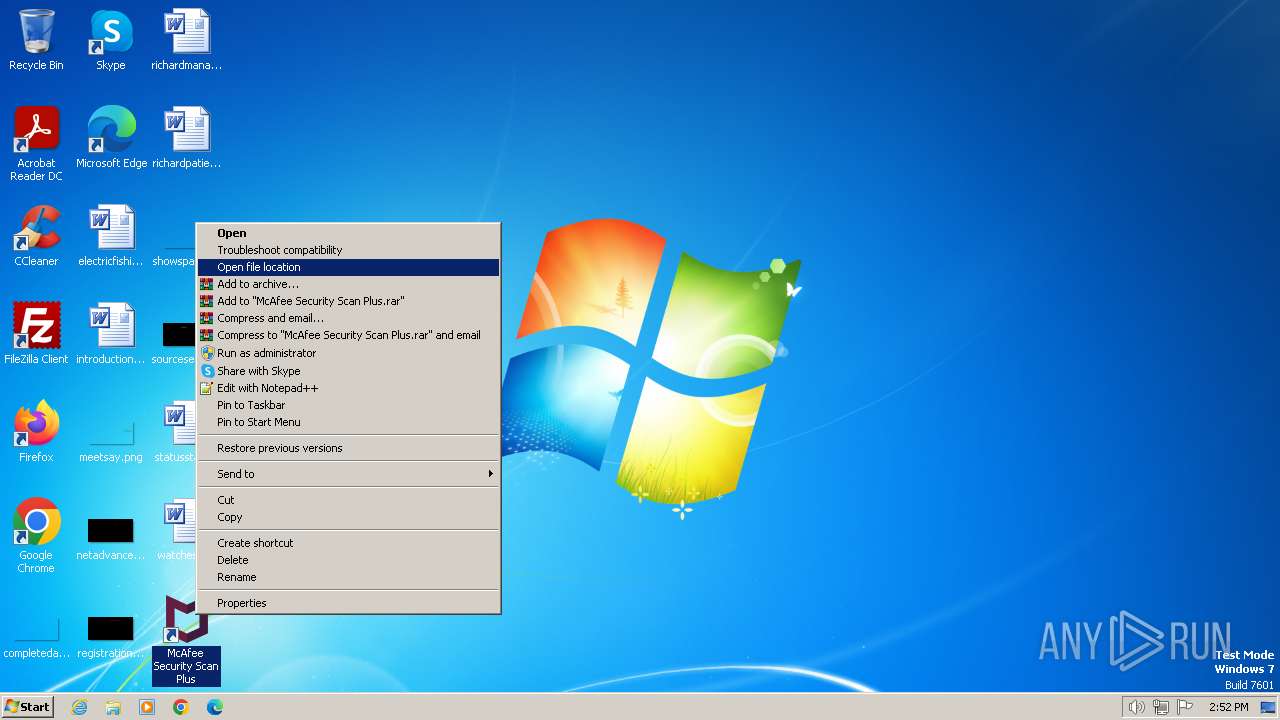Launch Chrome from the taskbar

point(181,707)
